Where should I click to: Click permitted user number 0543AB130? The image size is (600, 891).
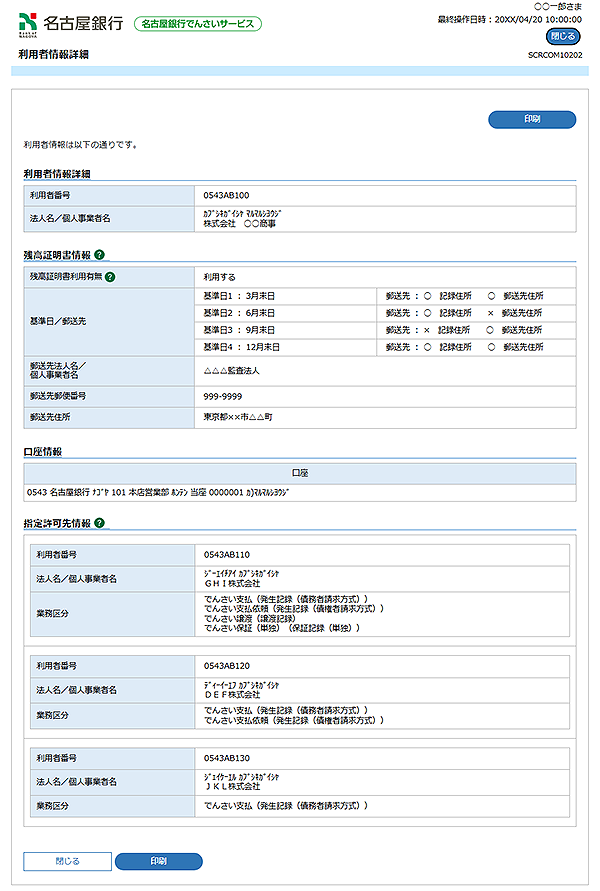(226, 757)
